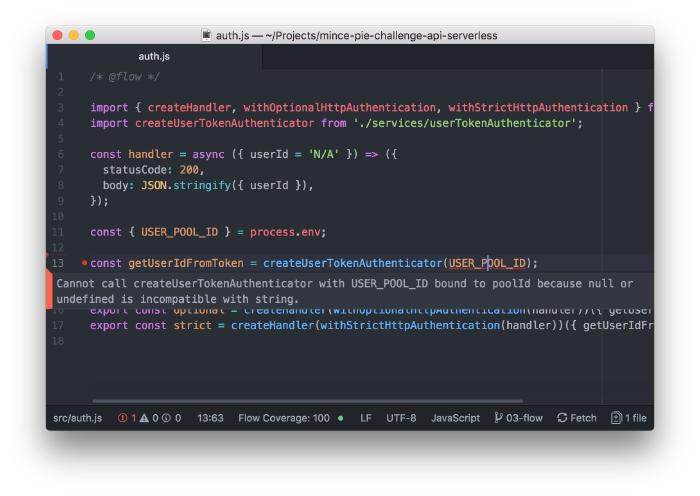Click the horizontal editor scrollbar
This screenshot has height=496, width=700.
(x=307, y=401)
